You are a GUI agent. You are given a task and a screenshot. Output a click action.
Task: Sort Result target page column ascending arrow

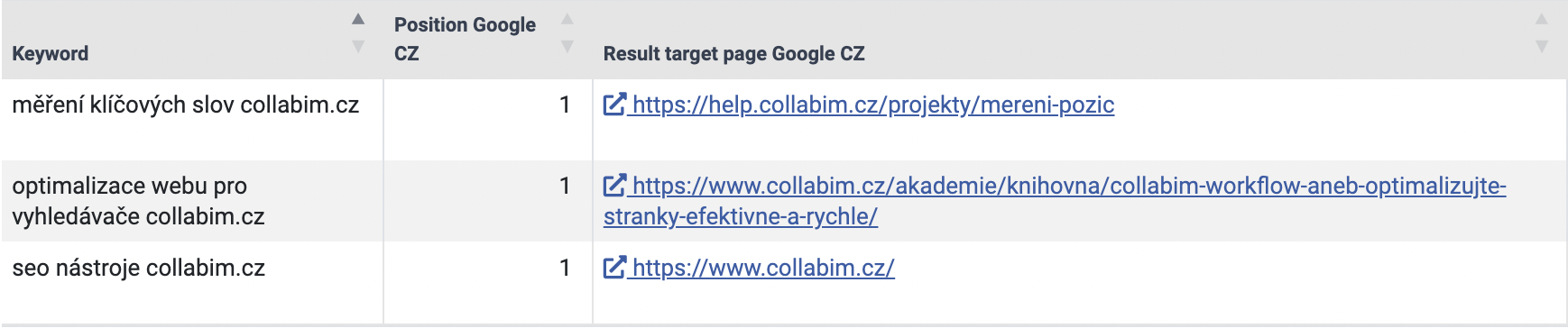coord(1542,19)
